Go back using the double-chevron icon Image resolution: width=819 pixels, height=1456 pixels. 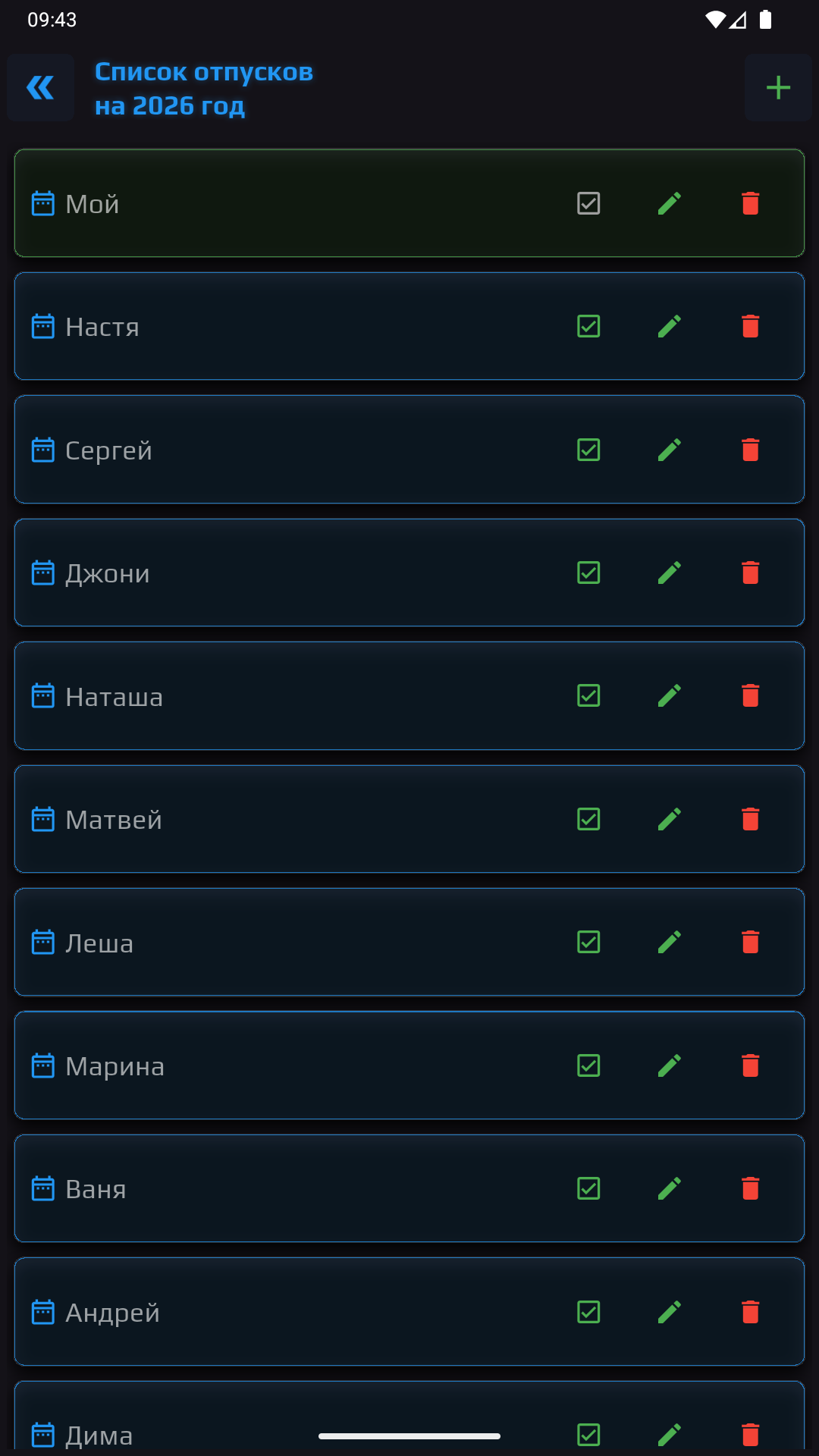point(40,88)
